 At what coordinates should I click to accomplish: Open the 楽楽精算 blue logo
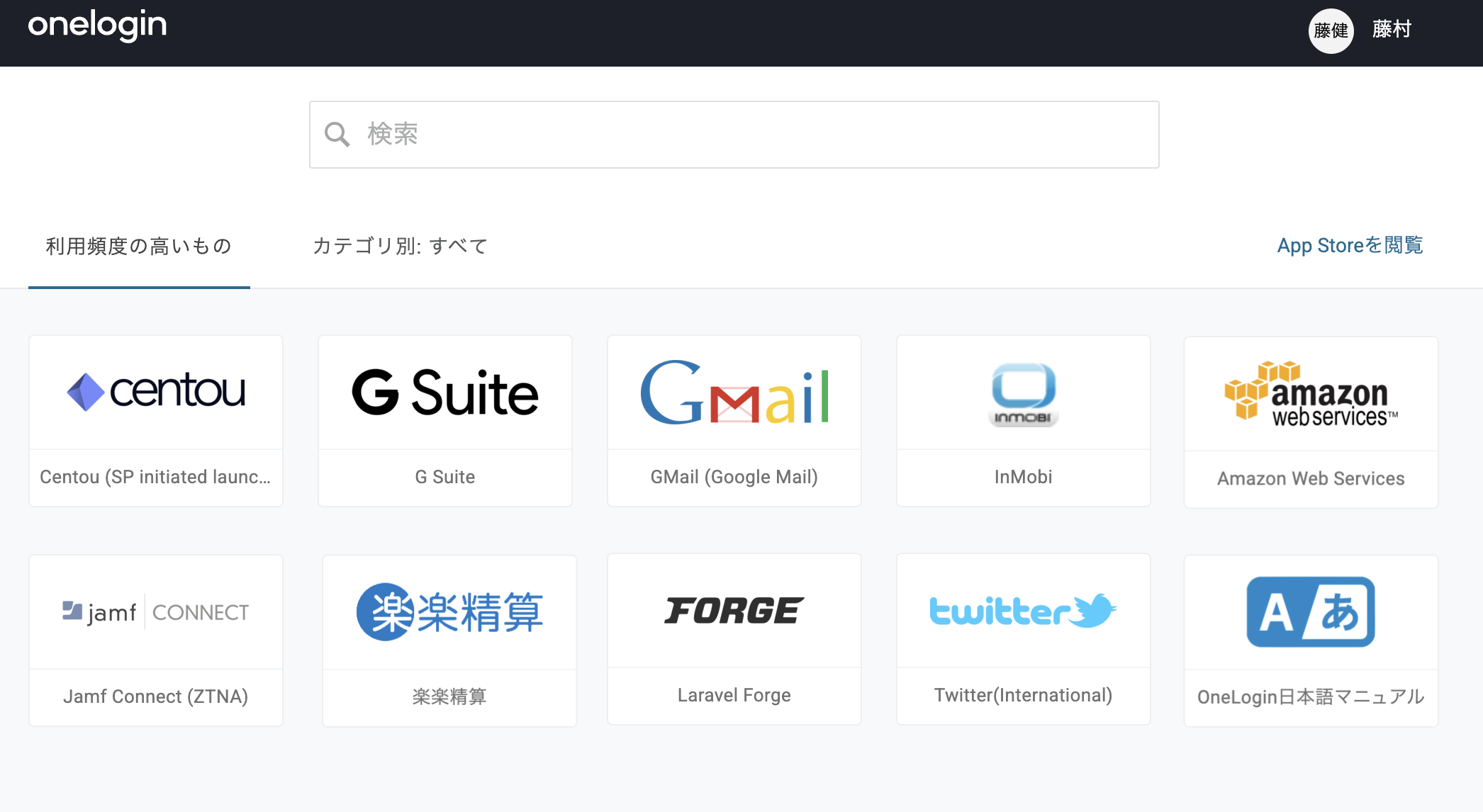click(x=449, y=612)
